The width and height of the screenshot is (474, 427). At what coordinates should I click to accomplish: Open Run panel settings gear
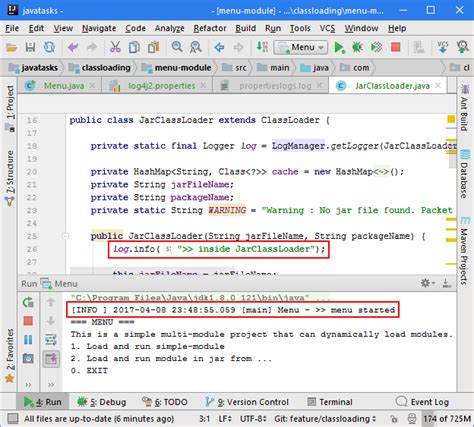click(x=426, y=283)
